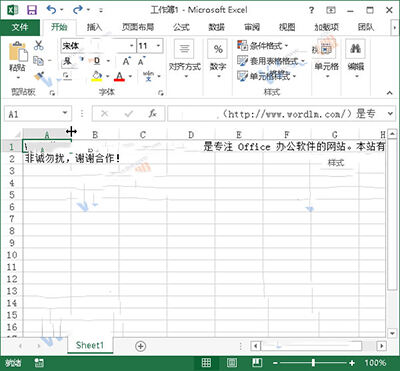Open the clipboard group dialog launcher
Image resolution: width=400 pixels, height=371 pixels.
click(52, 93)
